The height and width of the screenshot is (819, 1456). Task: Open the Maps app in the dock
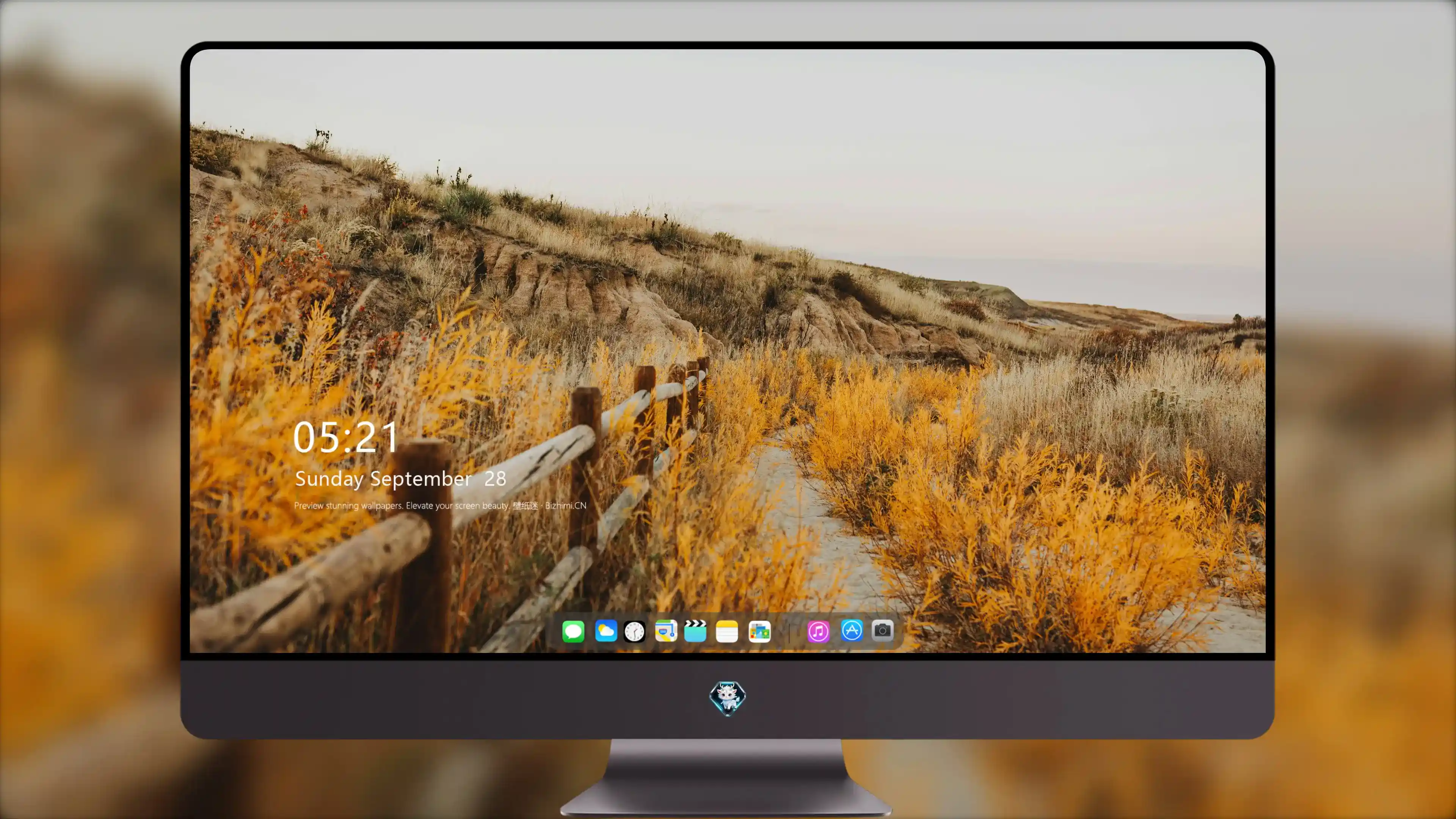coord(666,631)
